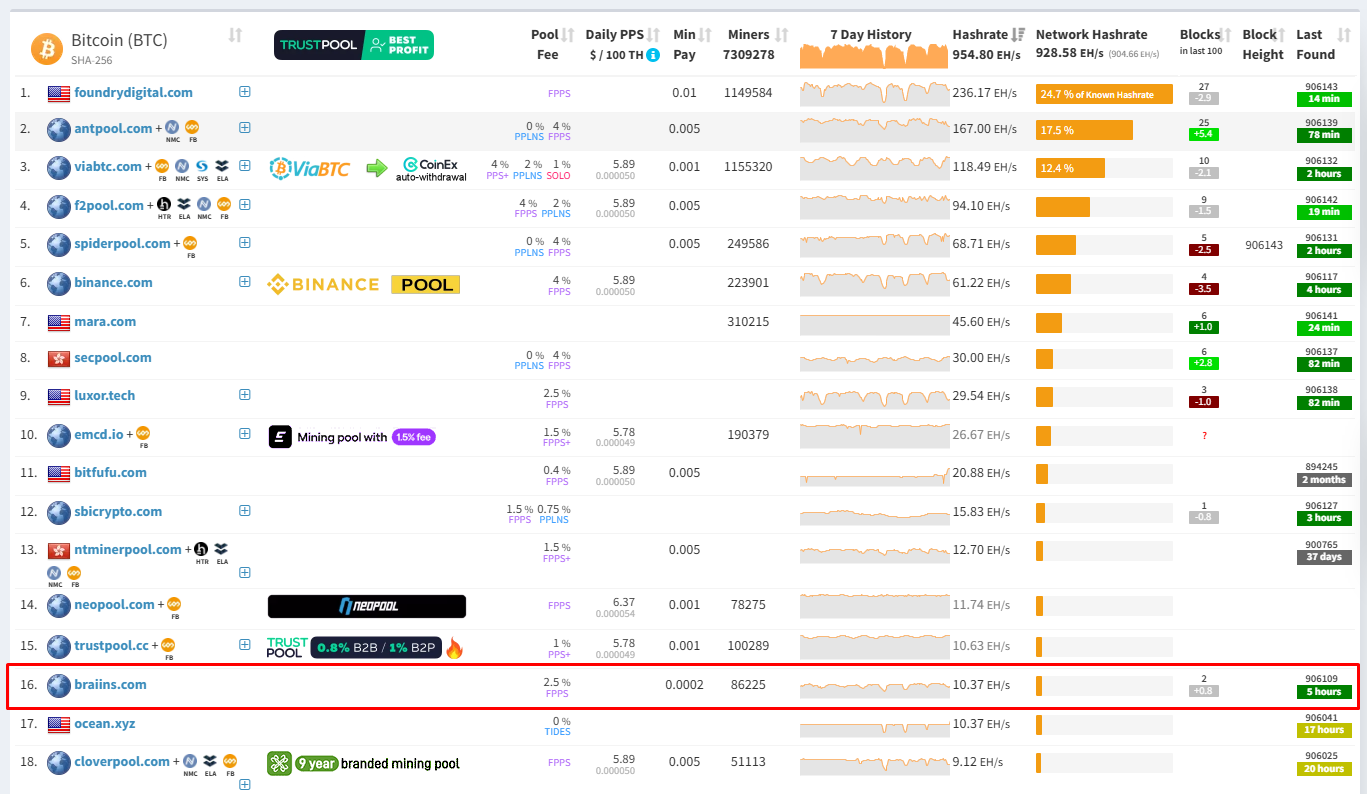Sort pools by Hashrate column
The image size is (1367, 794).
coord(1019,35)
